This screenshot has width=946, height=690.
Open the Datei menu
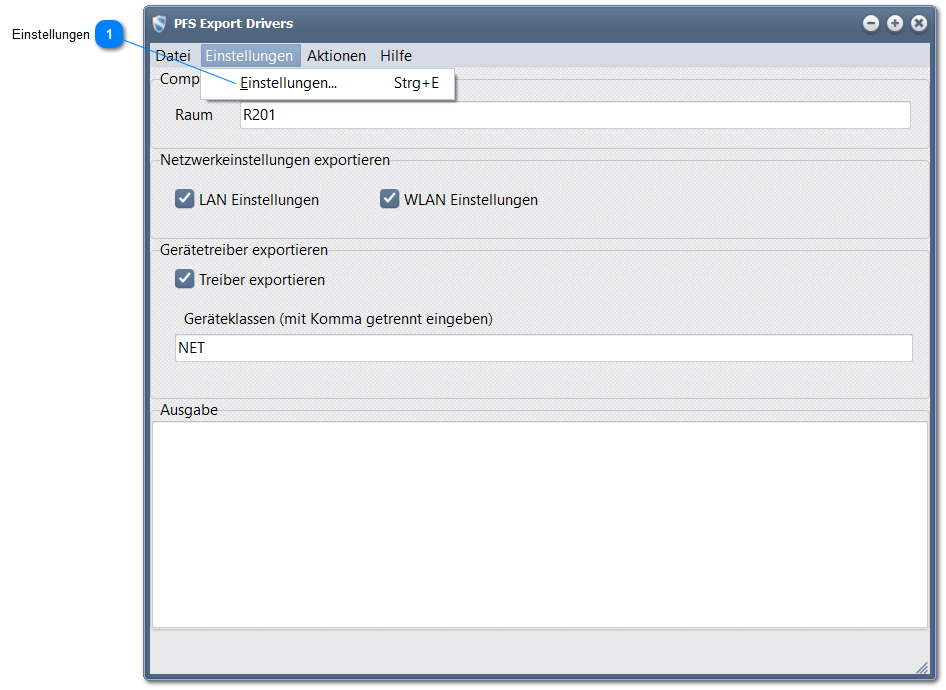[x=172, y=56]
